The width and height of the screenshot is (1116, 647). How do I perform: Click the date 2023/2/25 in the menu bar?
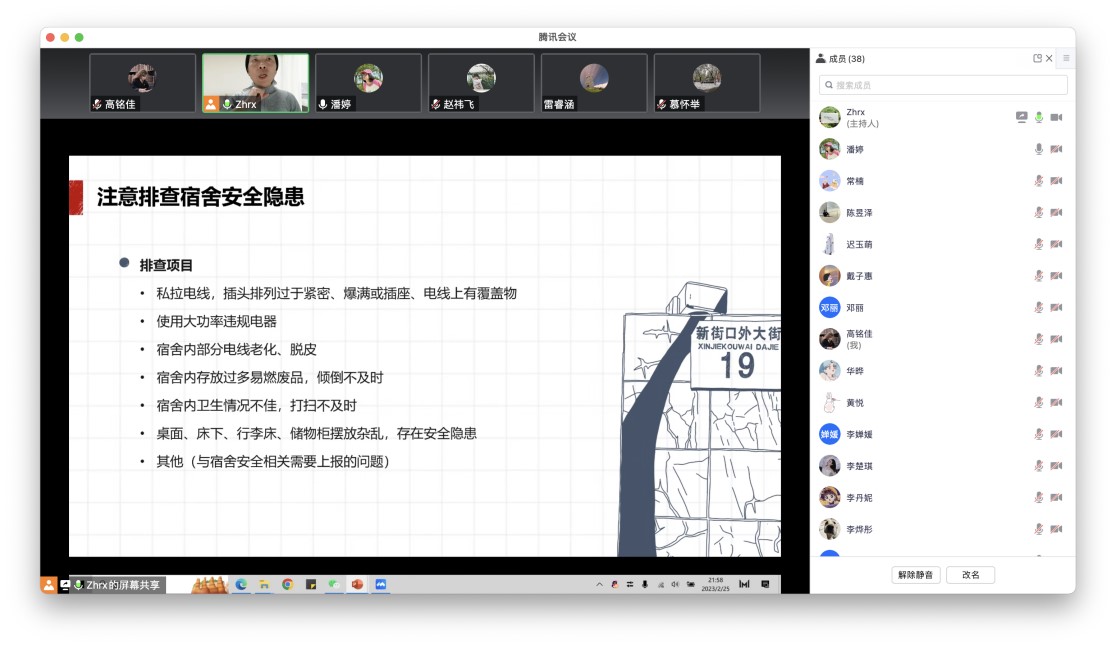pyautogui.click(x=715, y=588)
